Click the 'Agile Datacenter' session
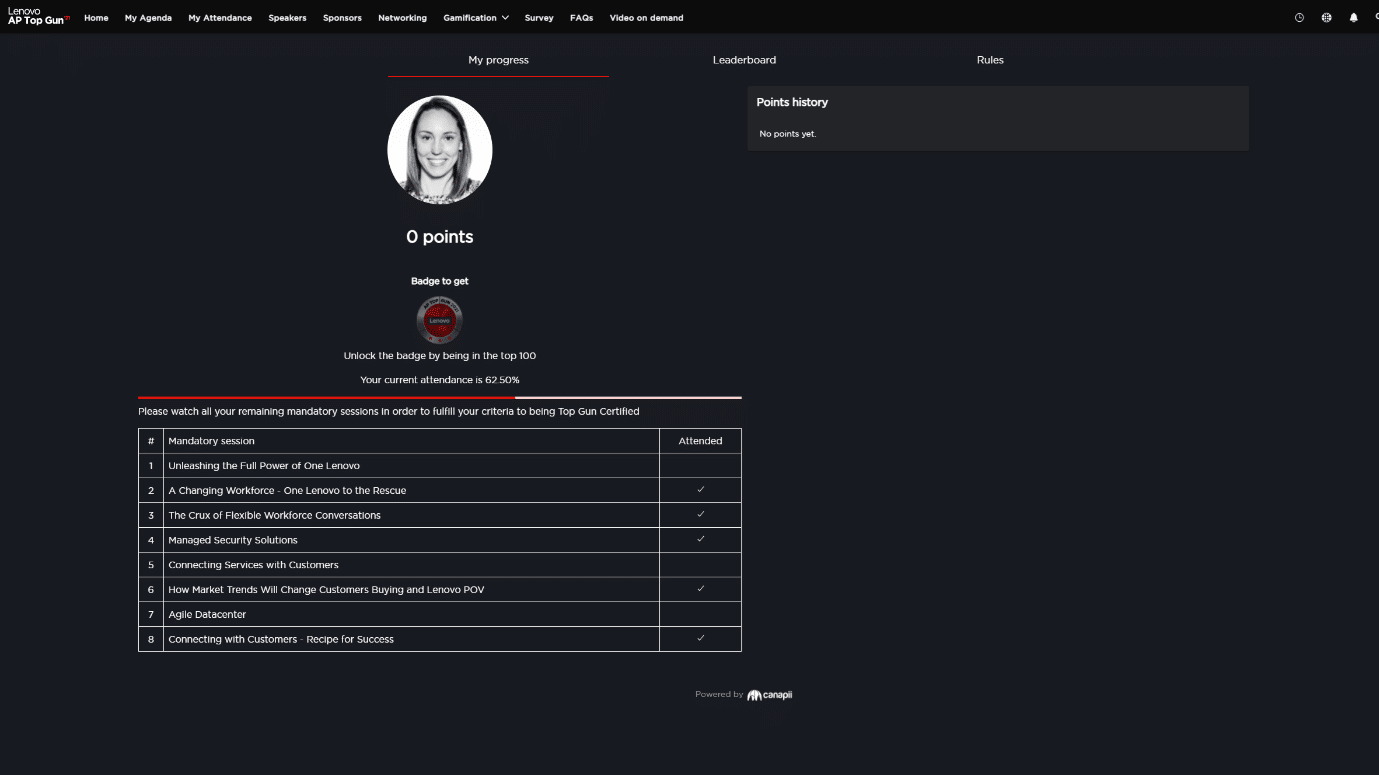 point(207,615)
